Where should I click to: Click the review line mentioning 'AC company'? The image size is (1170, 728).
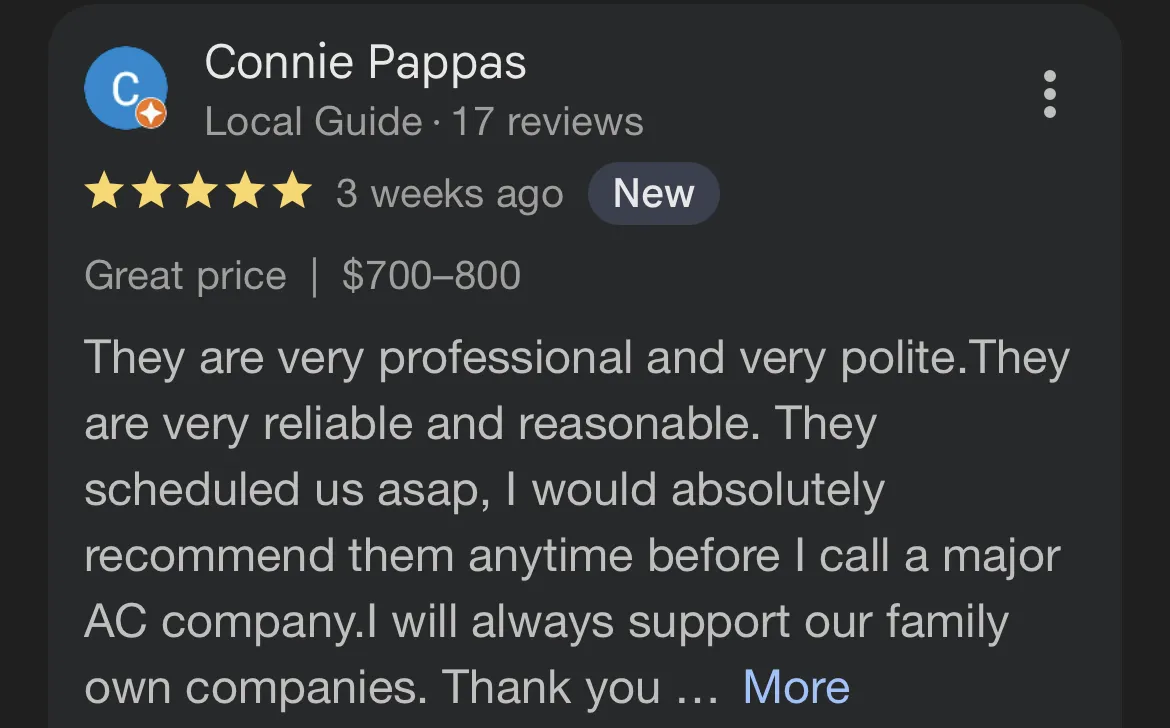[x=545, y=621]
